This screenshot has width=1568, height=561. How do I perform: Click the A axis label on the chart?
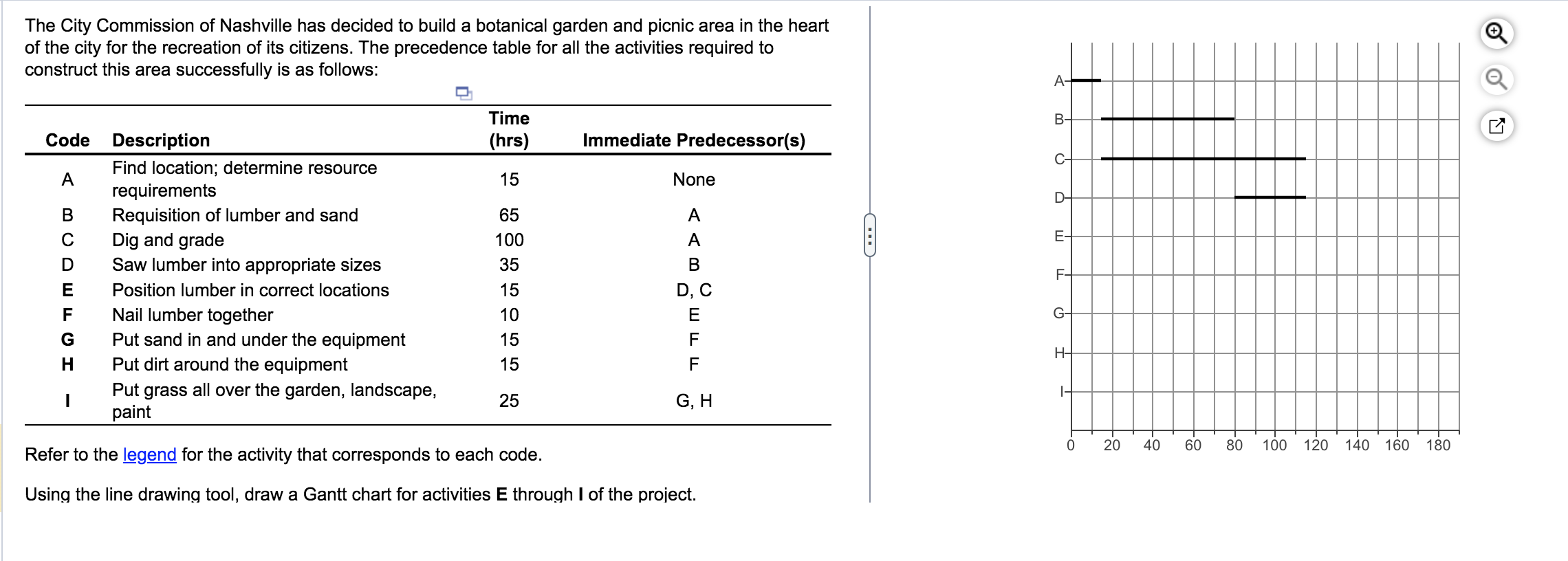[1059, 80]
